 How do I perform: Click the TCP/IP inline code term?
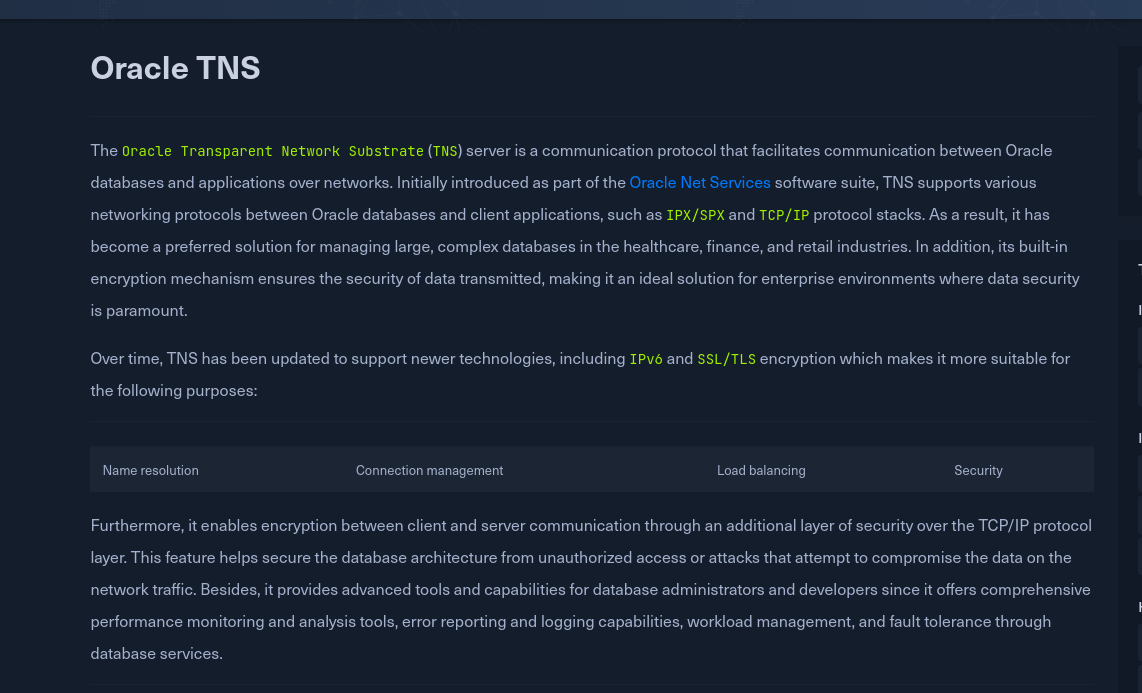[x=784, y=215]
